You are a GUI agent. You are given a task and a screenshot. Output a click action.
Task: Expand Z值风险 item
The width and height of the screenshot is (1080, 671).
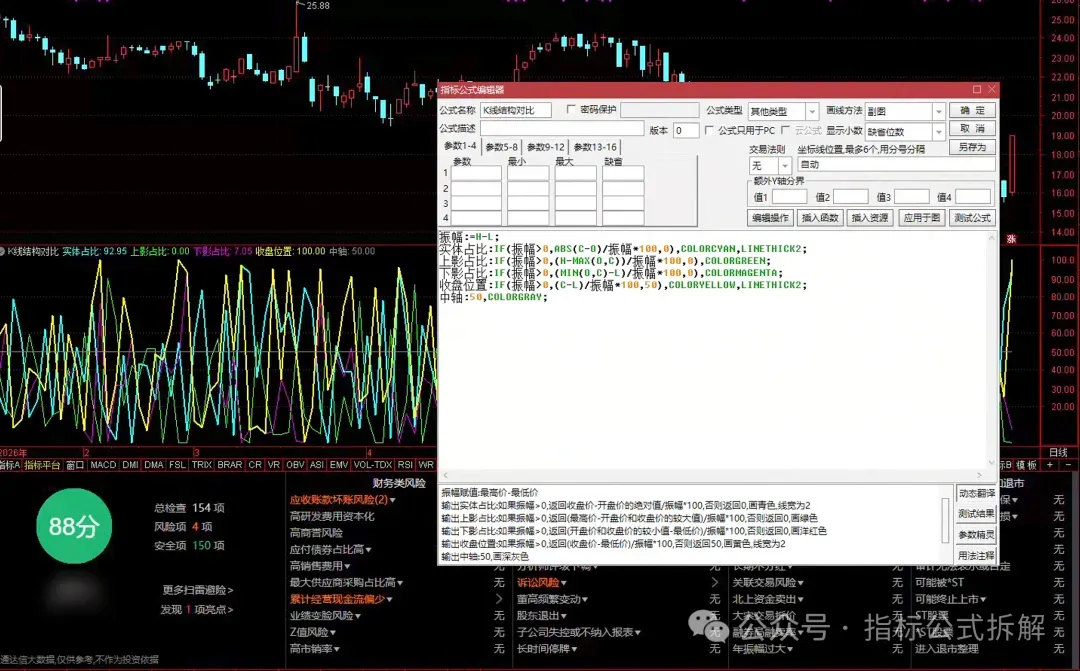pyautogui.click(x=333, y=632)
